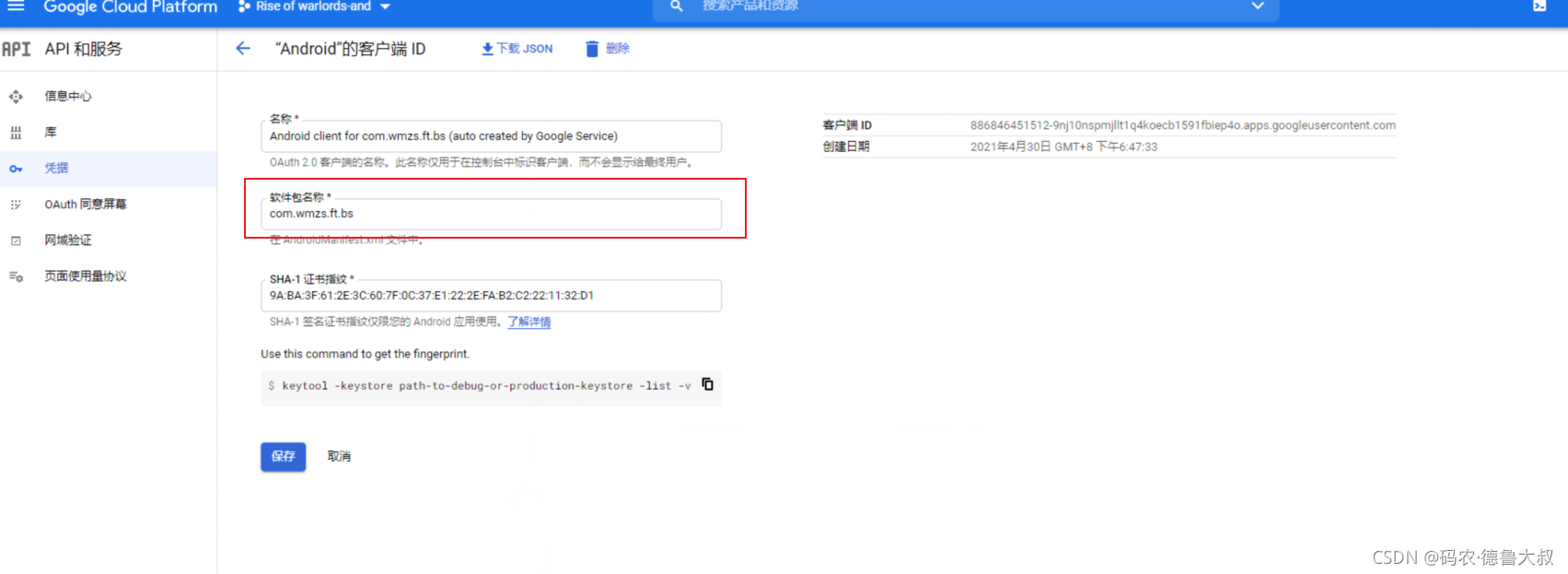Click the Google Cloud Platform logo text
1568x574 pixels.
point(131,7)
